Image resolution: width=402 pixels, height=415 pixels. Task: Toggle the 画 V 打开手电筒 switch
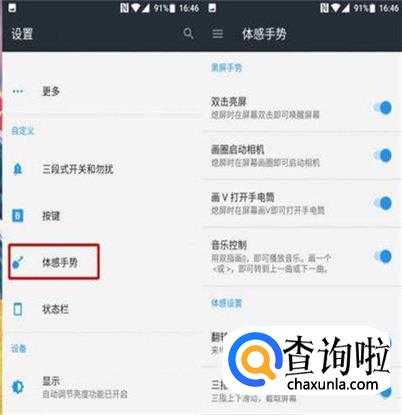point(383,203)
